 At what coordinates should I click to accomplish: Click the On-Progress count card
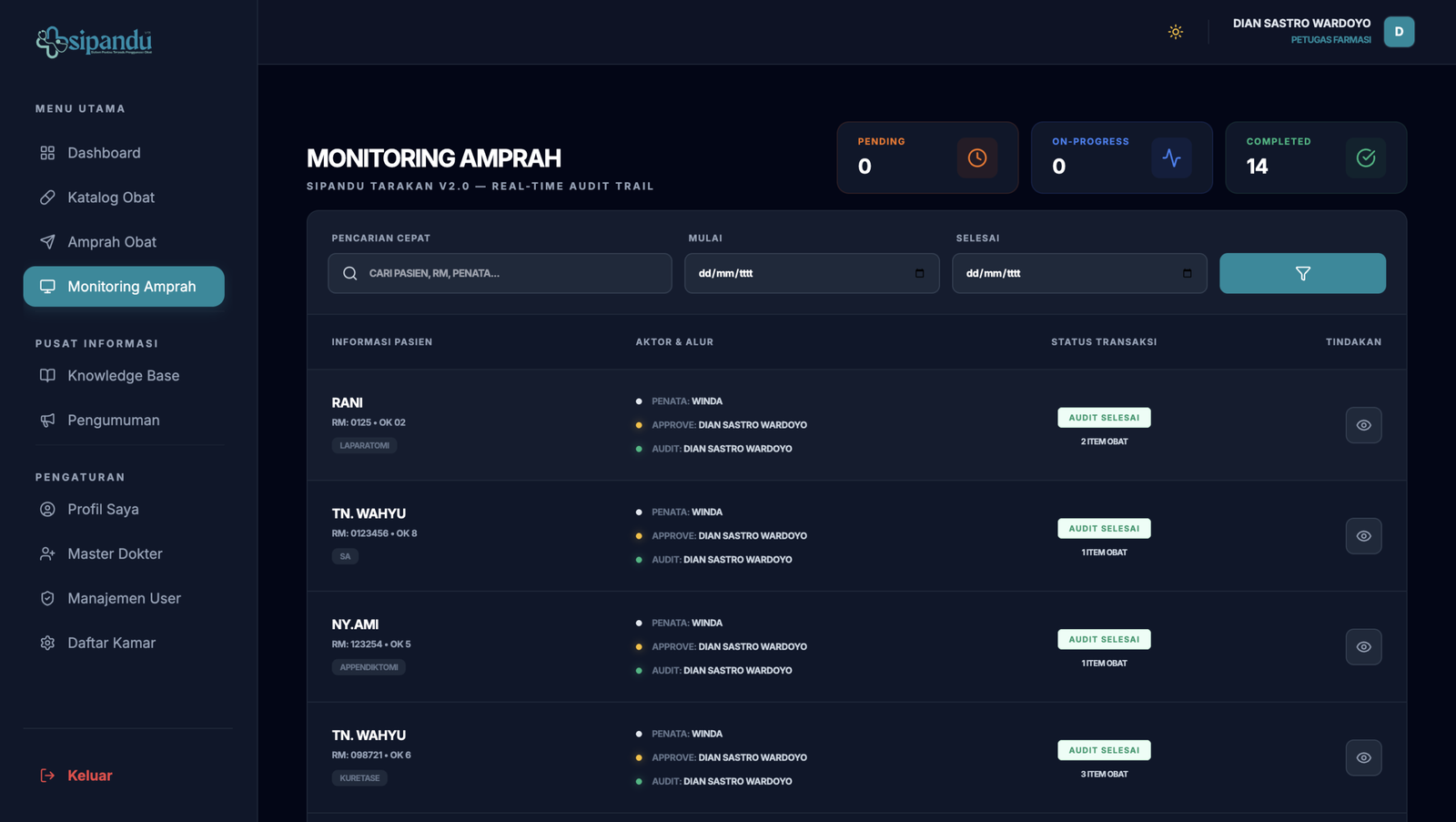pos(1121,158)
